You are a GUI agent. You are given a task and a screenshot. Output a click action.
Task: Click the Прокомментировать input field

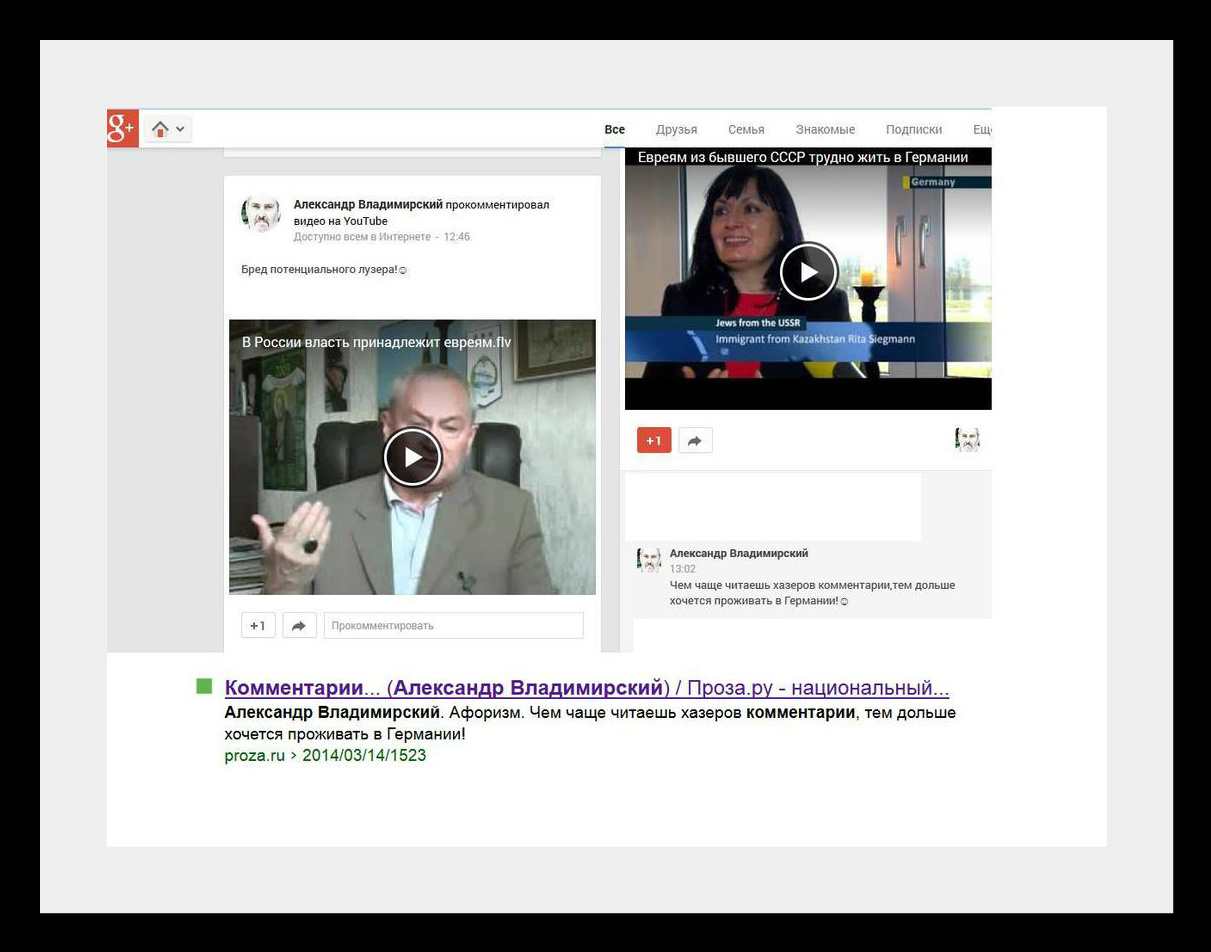[453, 625]
